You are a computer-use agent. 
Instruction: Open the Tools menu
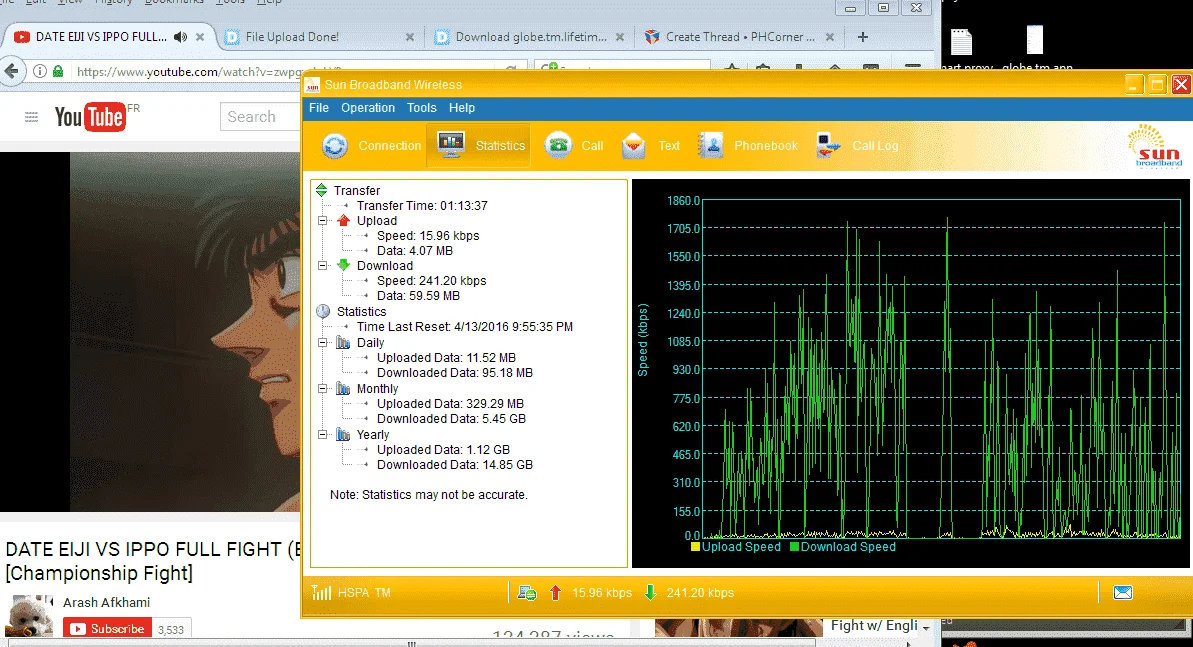pyautogui.click(x=422, y=108)
